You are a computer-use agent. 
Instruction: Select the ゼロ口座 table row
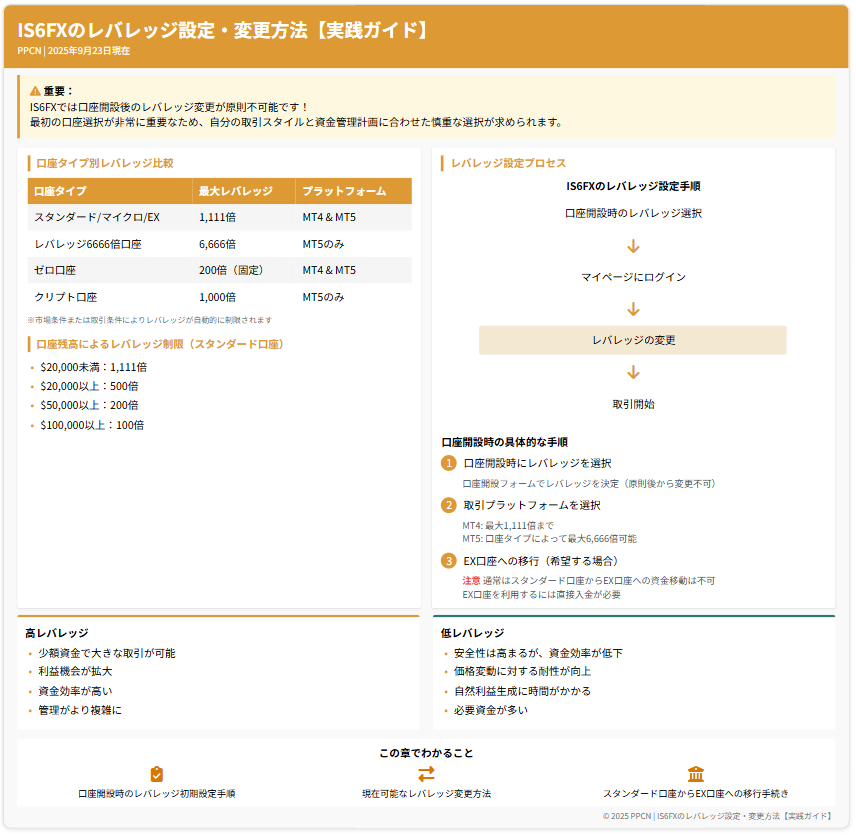click(x=219, y=270)
